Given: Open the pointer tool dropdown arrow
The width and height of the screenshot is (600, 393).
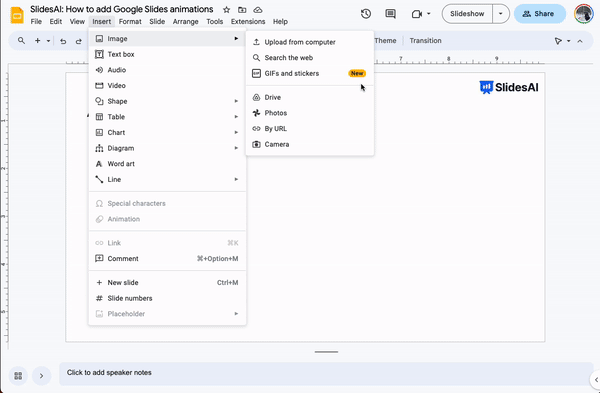Looking at the screenshot, I should coord(569,41).
